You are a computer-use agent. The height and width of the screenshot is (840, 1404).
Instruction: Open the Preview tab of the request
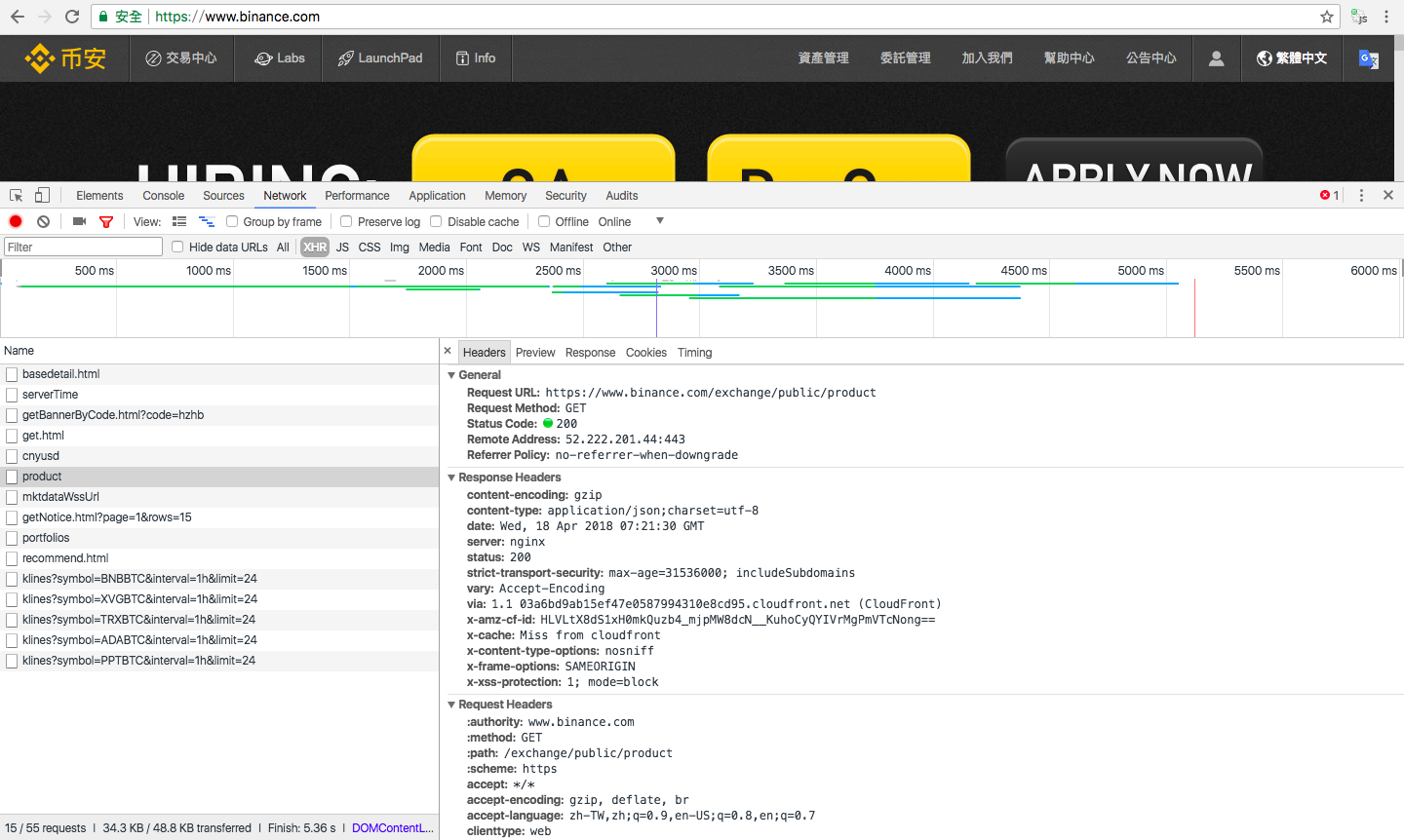[x=535, y=353]
